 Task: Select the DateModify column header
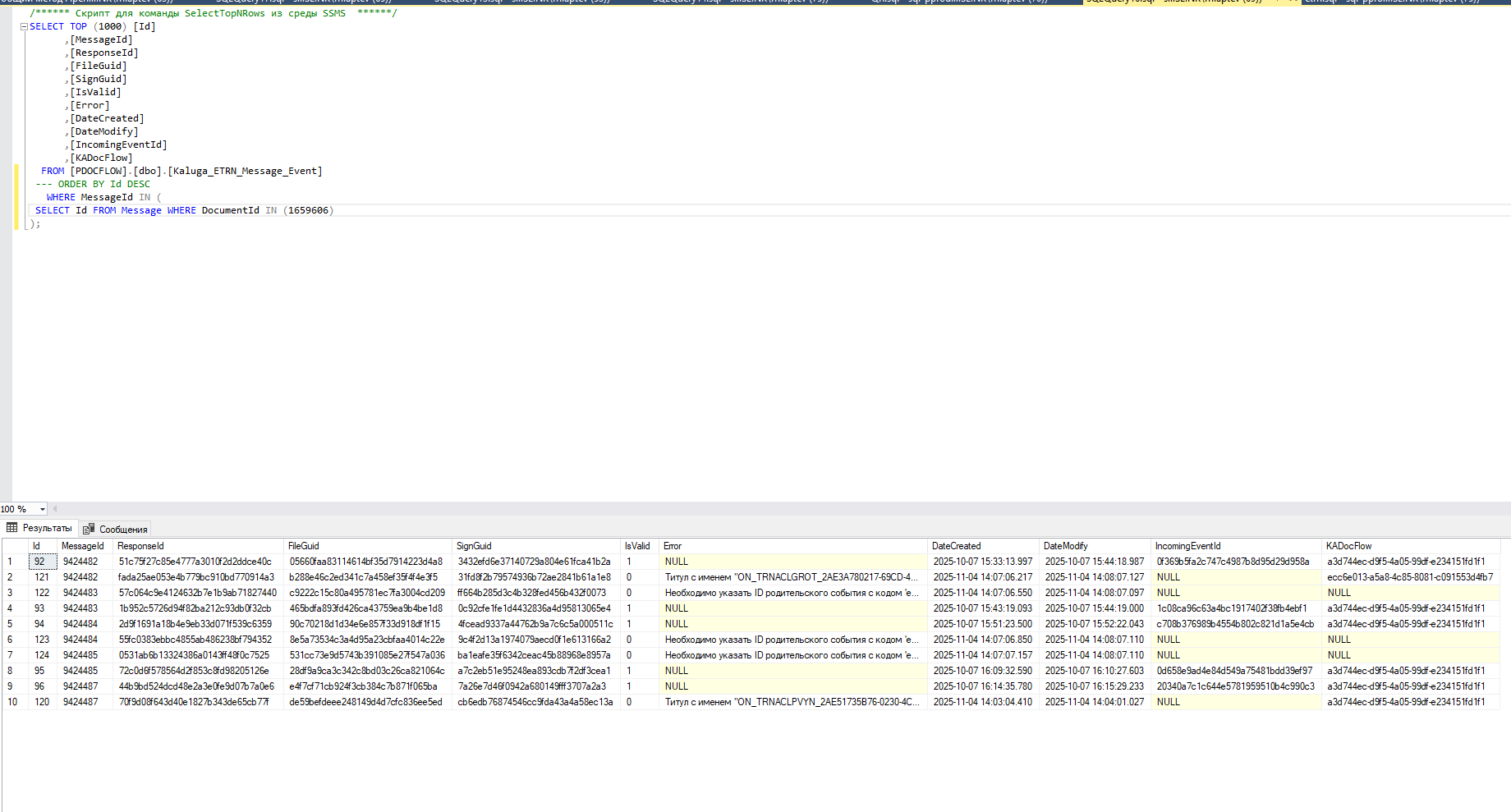tap(1095, 546)
